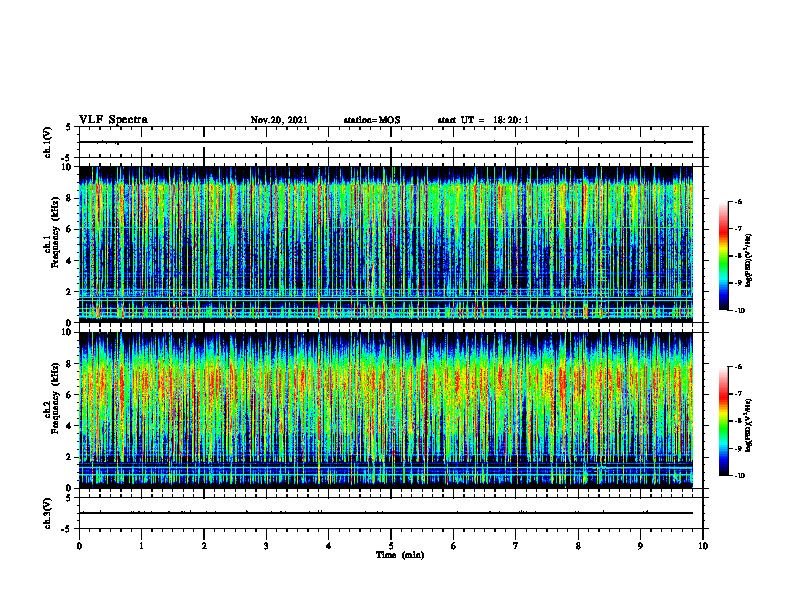Click the ch.1 voltage trace line

tap(386, 142)
